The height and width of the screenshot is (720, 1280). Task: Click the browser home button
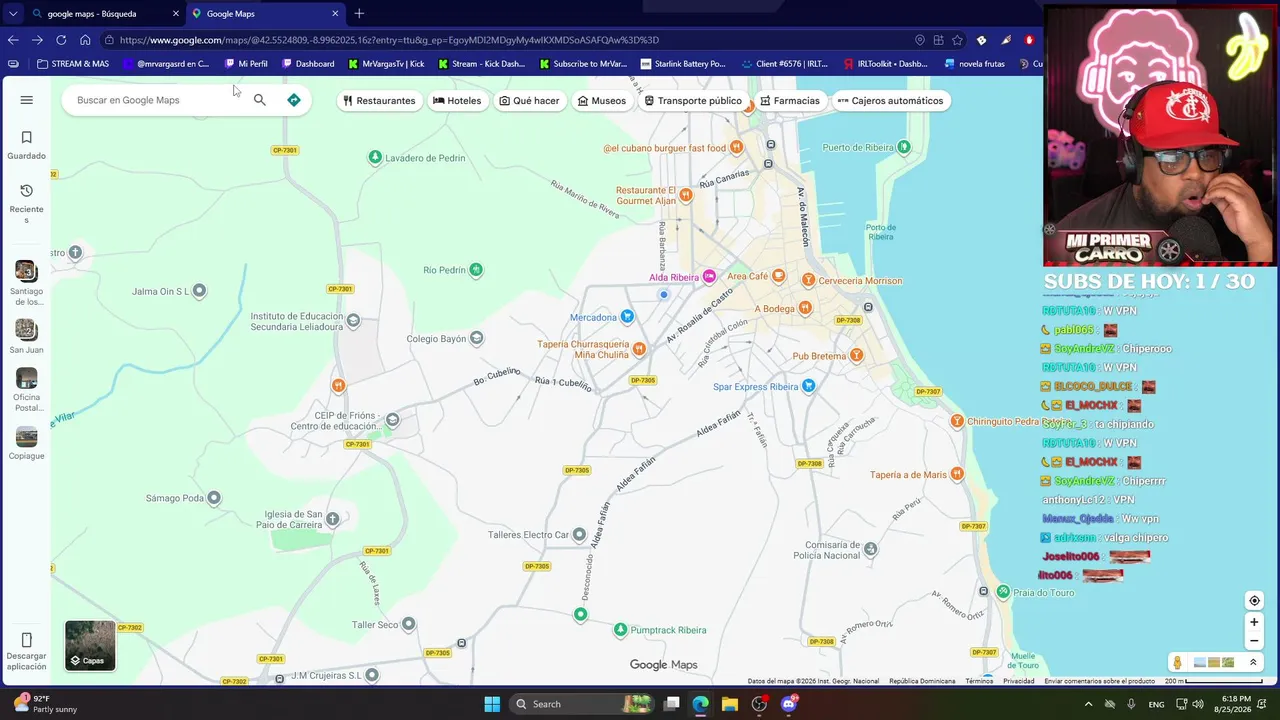(85, 40)
